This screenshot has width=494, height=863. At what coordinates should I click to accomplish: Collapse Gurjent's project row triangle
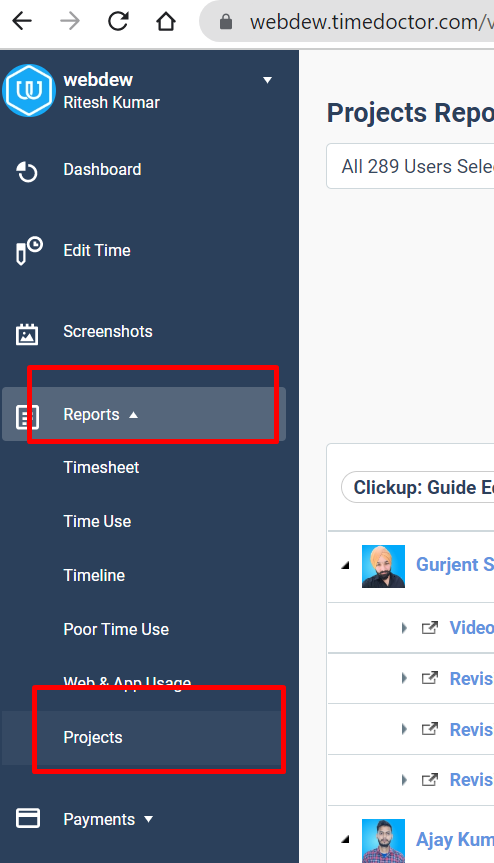(x=345, y=565)
